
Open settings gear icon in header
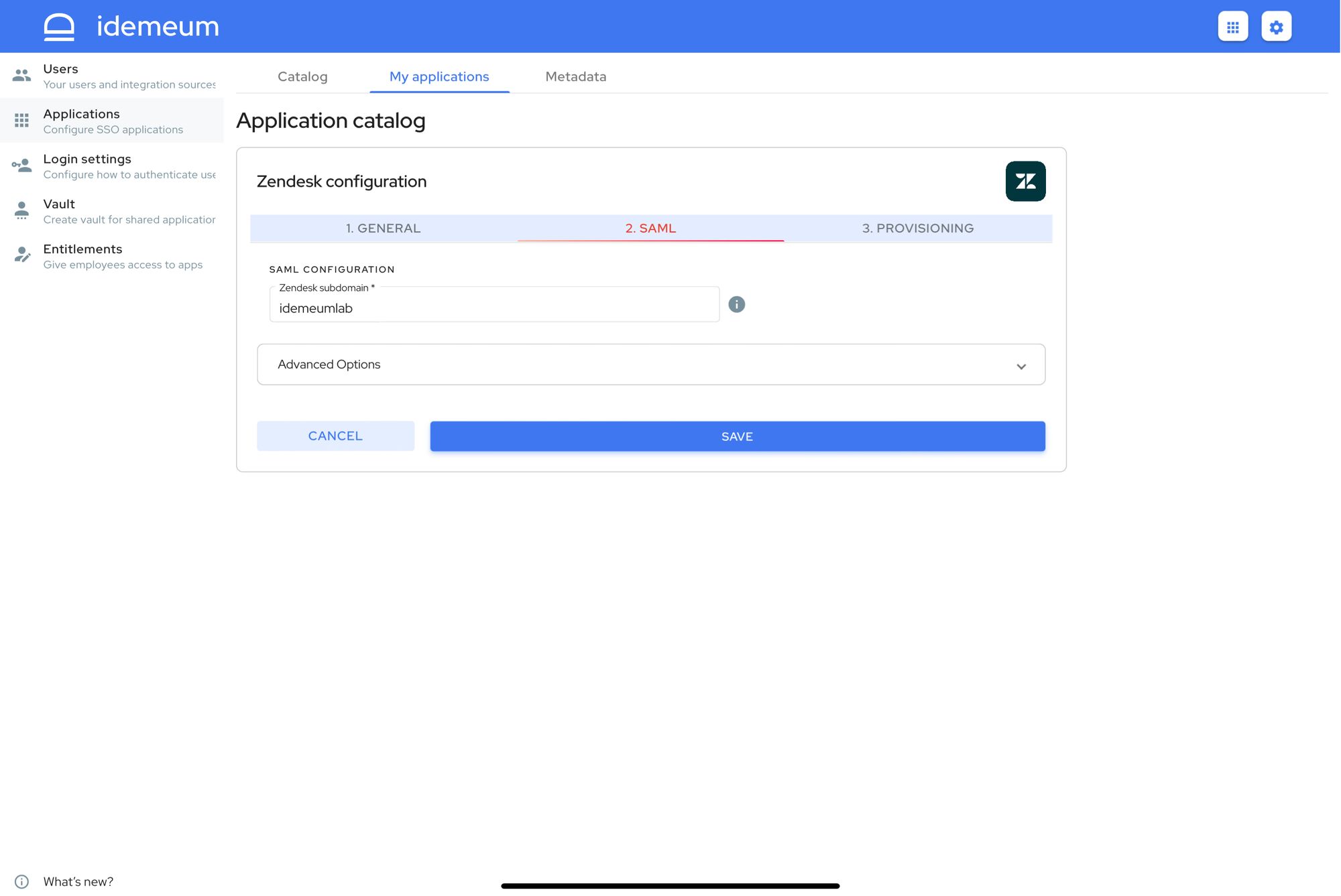[x=1276, y=27]
